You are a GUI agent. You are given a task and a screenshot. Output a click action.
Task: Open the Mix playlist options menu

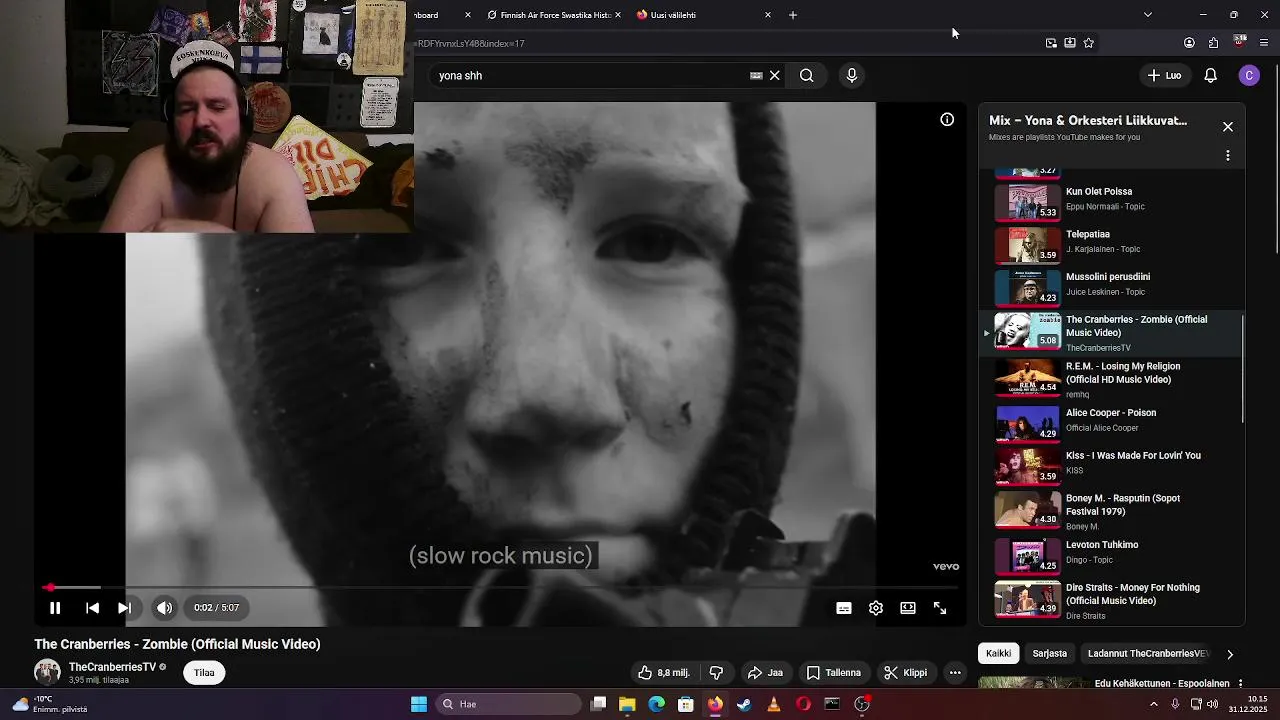tap(1228, 156)
